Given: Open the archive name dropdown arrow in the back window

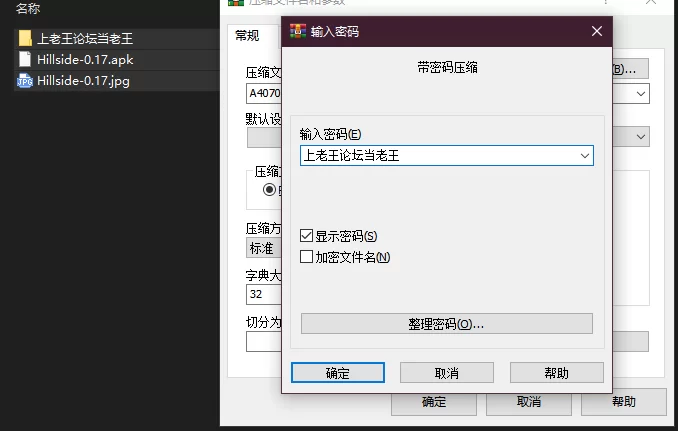Looking at the screenshot, I should 641,94.
